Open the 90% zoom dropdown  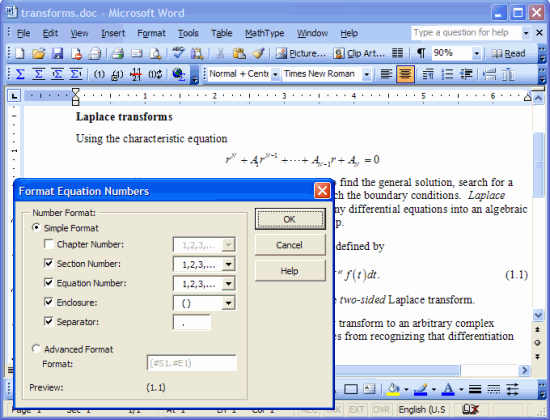tap(476, 54)
